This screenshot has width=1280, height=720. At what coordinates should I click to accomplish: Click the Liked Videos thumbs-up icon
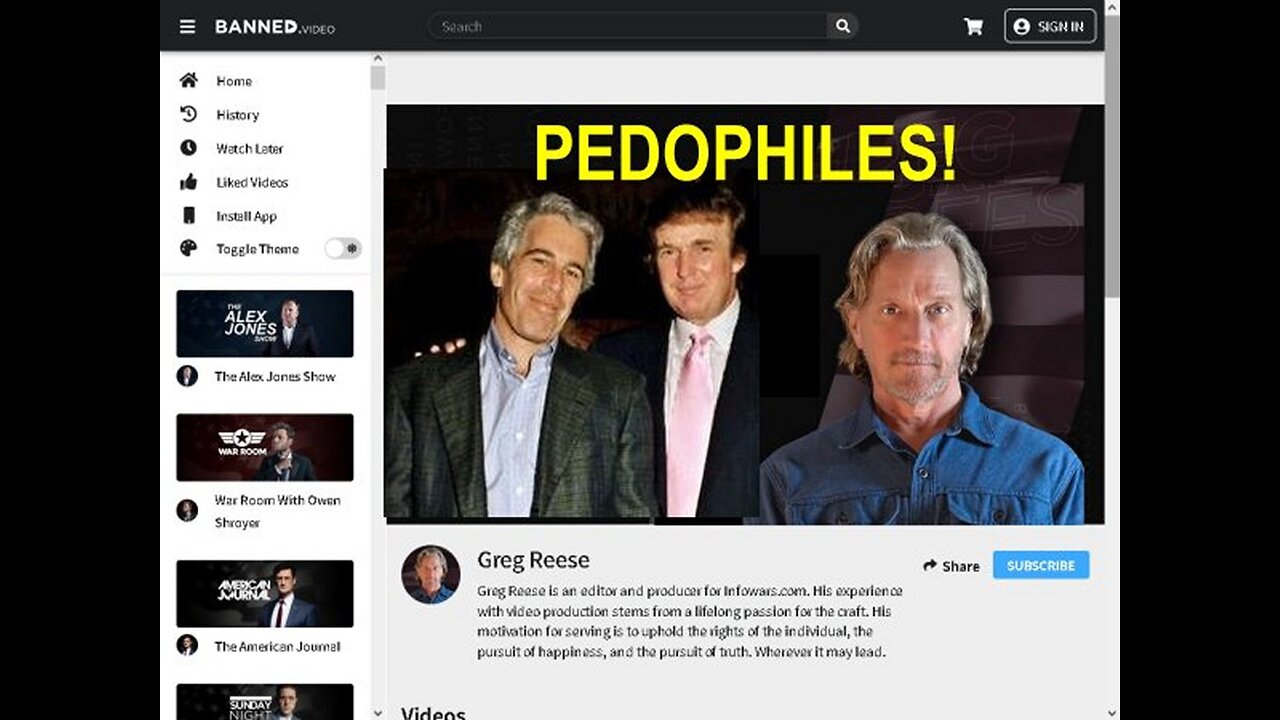point(188,182)
